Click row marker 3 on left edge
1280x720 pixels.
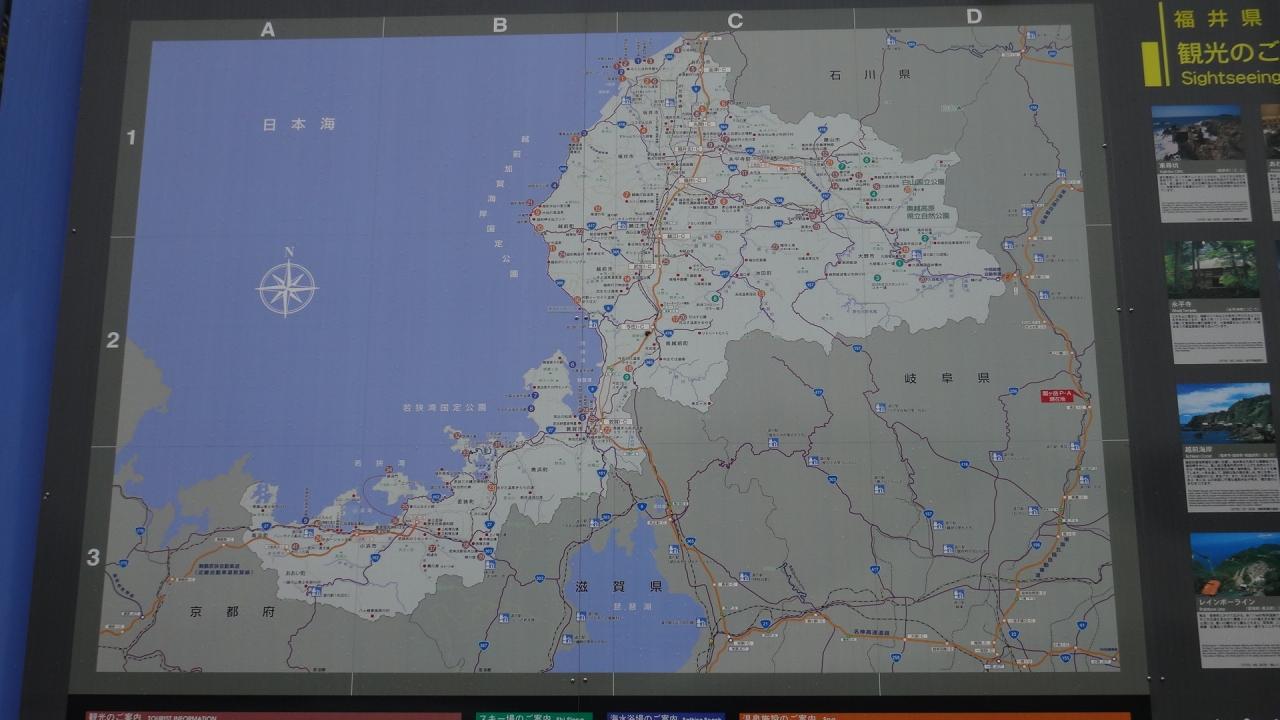click(93, 557)
